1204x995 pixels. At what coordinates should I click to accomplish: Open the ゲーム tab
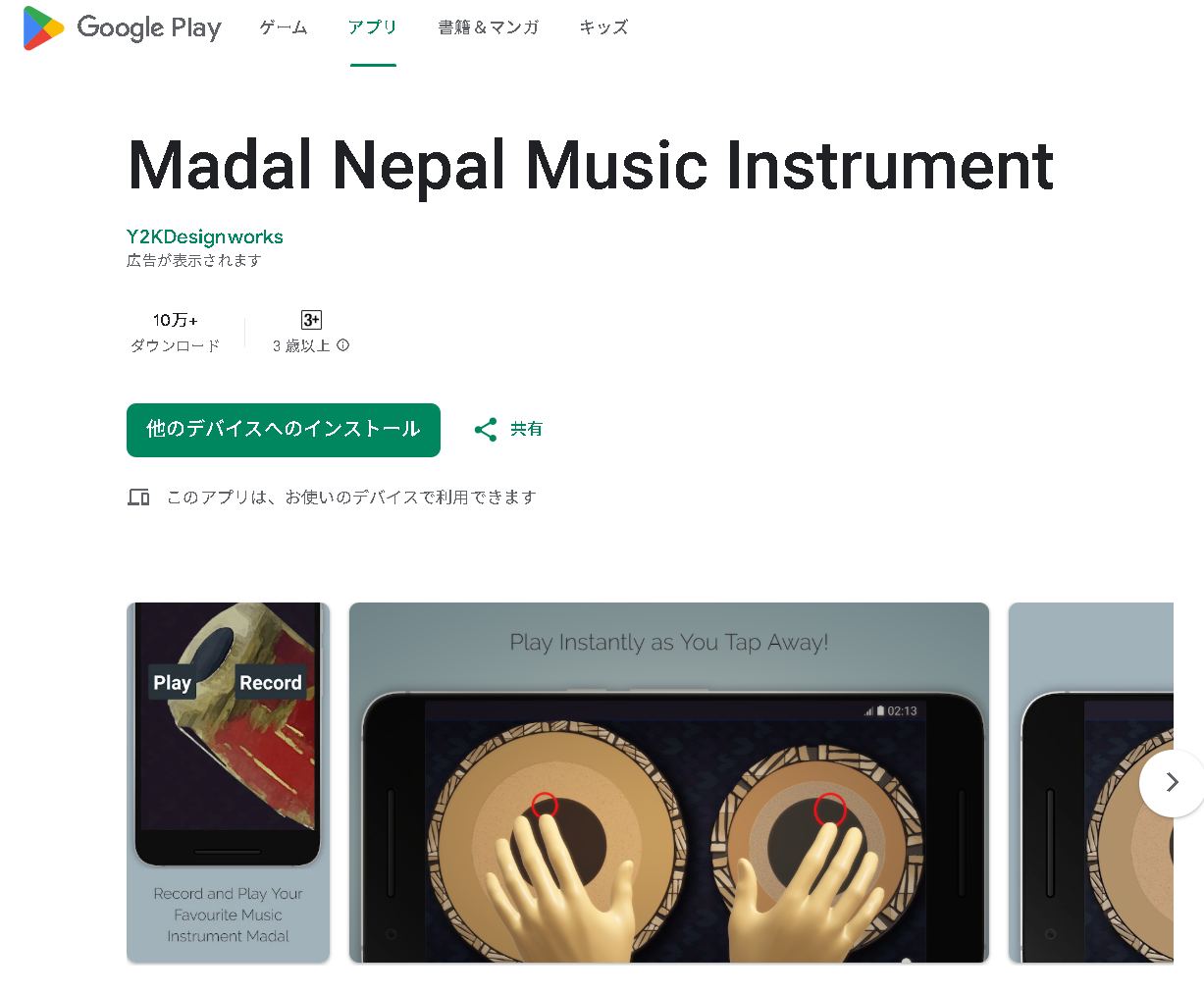[284, 27]
